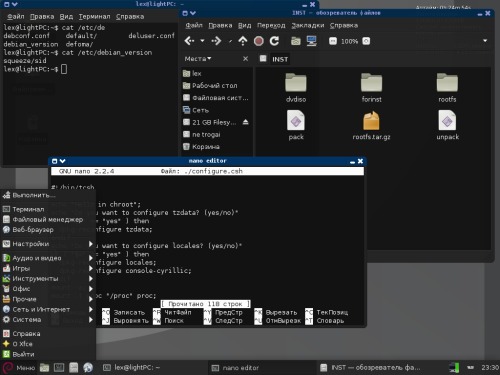Viewport: 500px width, 375px height.
Task: Launch Веб-браузер from Xfce menu
Action: click(48, 230)
